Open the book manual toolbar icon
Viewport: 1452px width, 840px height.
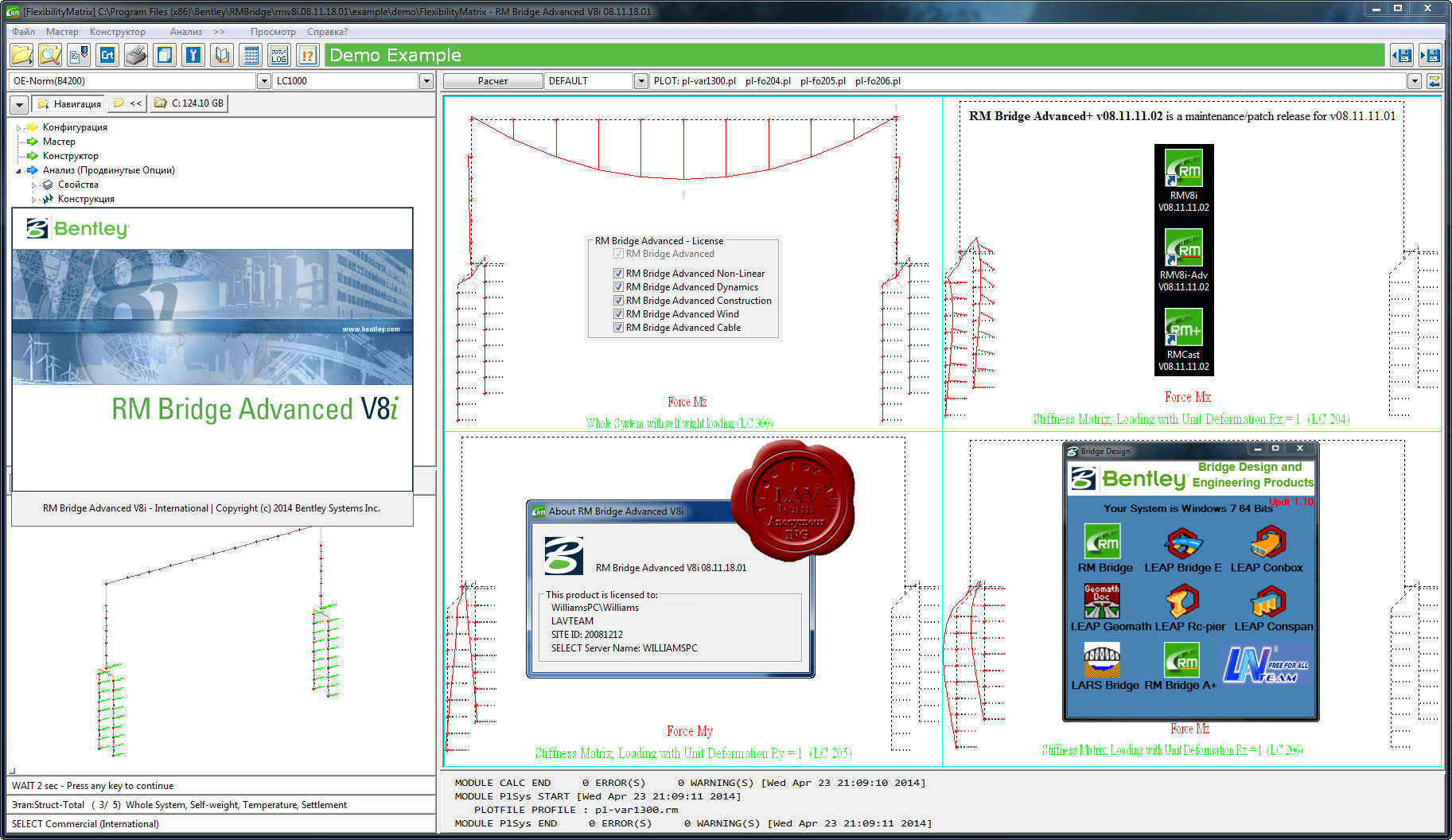click(222, 55)
